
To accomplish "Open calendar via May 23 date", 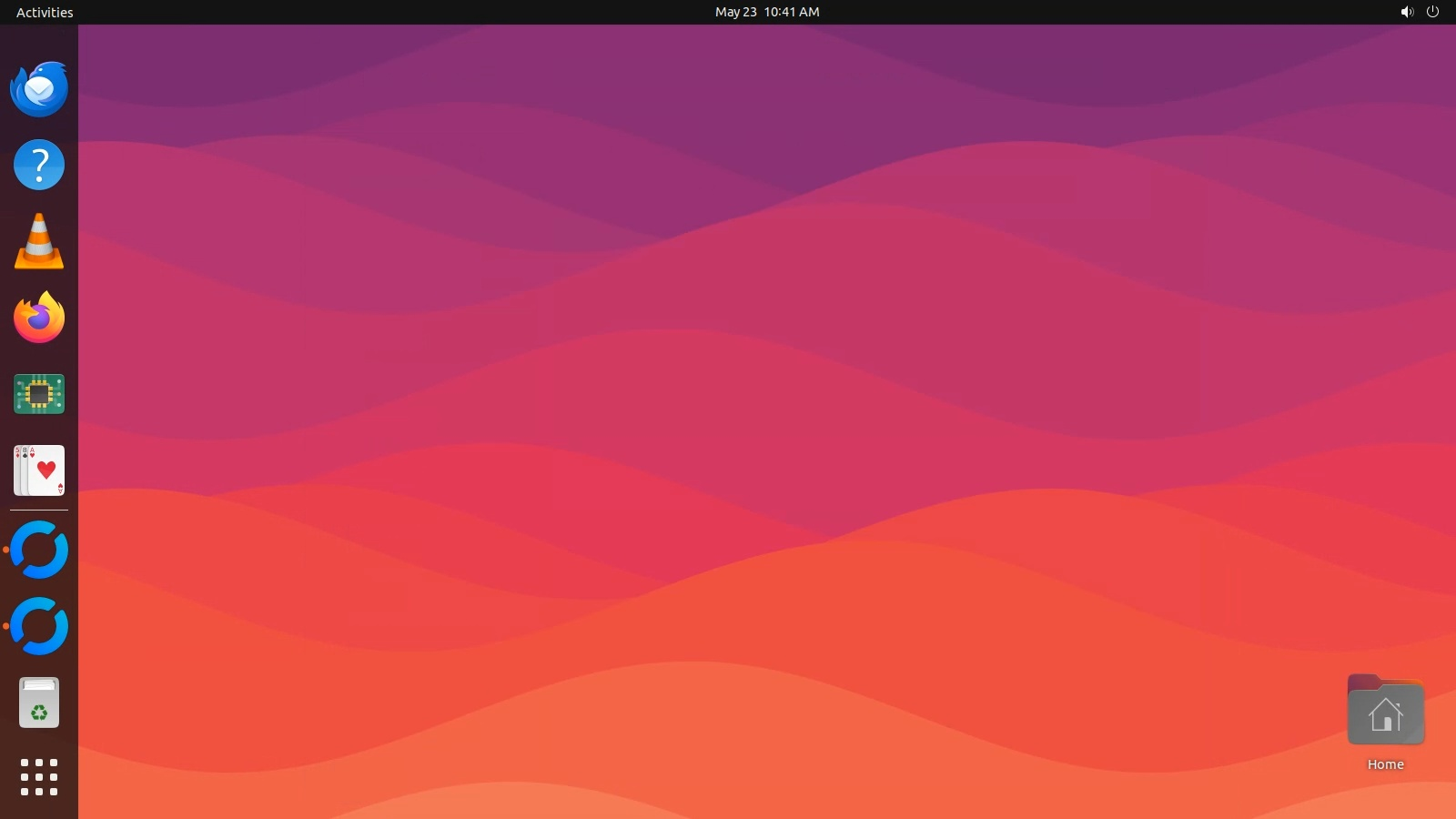I will point(735,12).
